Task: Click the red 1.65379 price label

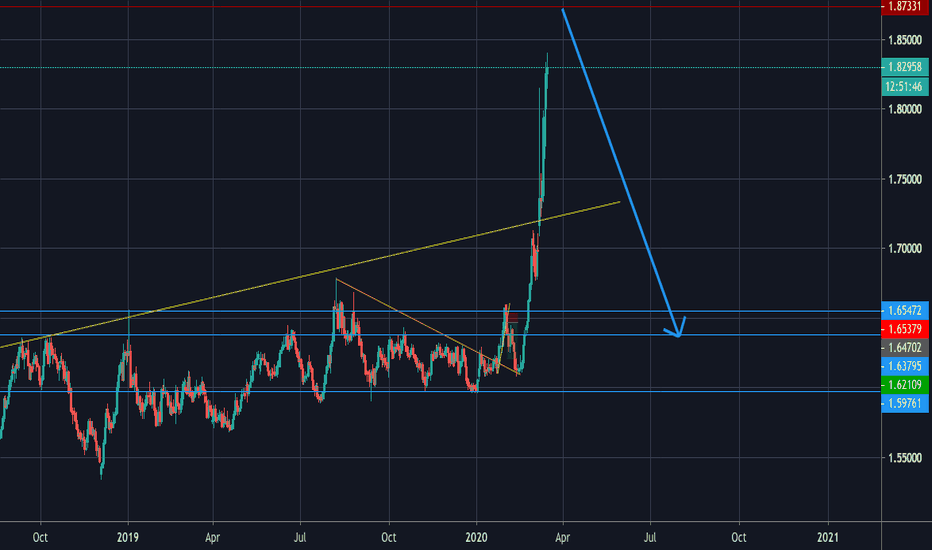Action: 905,329
